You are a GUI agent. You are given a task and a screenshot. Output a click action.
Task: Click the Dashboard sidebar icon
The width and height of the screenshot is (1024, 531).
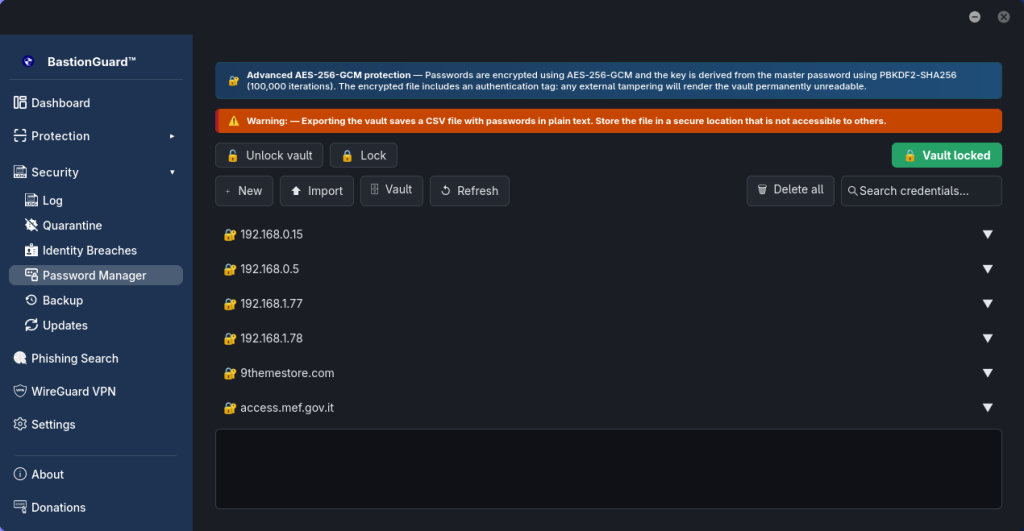point(20,103)
